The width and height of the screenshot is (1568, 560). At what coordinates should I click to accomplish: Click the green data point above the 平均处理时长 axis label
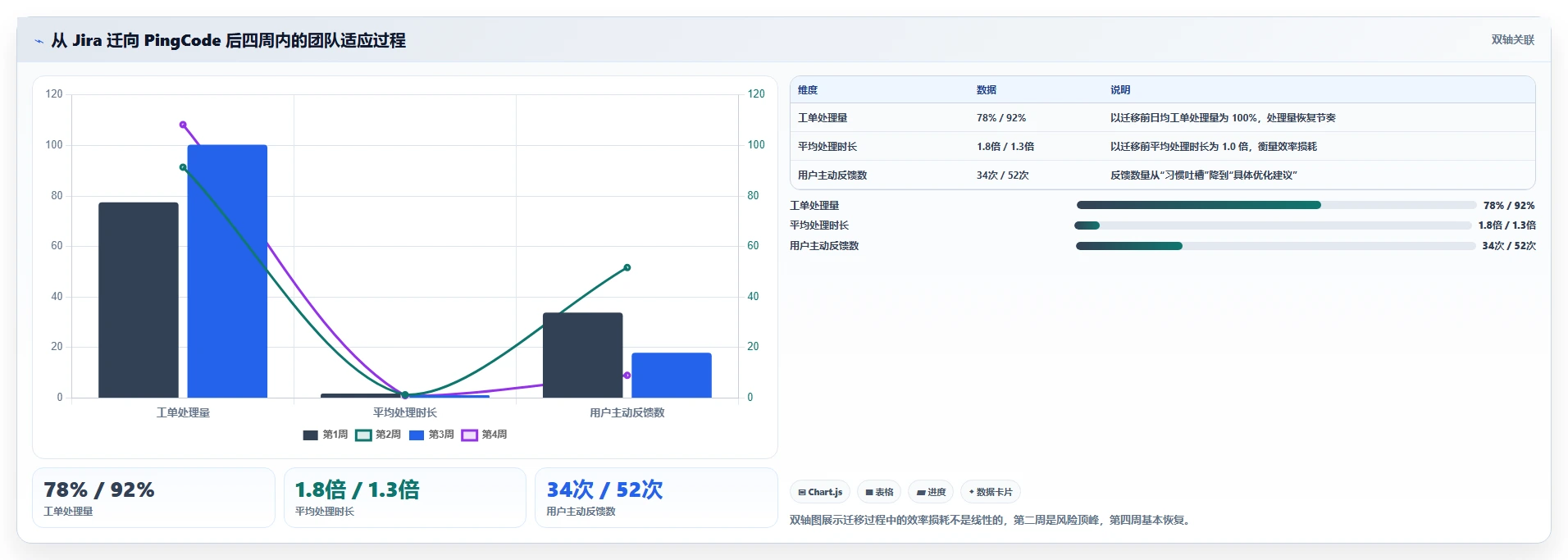pyautogui.click(x=405, y=395)
